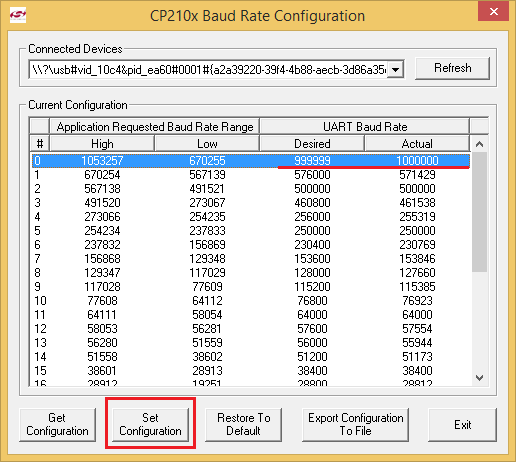Click Restore To Default button
This screenshot has height=462, width=516.
[243, 424]
